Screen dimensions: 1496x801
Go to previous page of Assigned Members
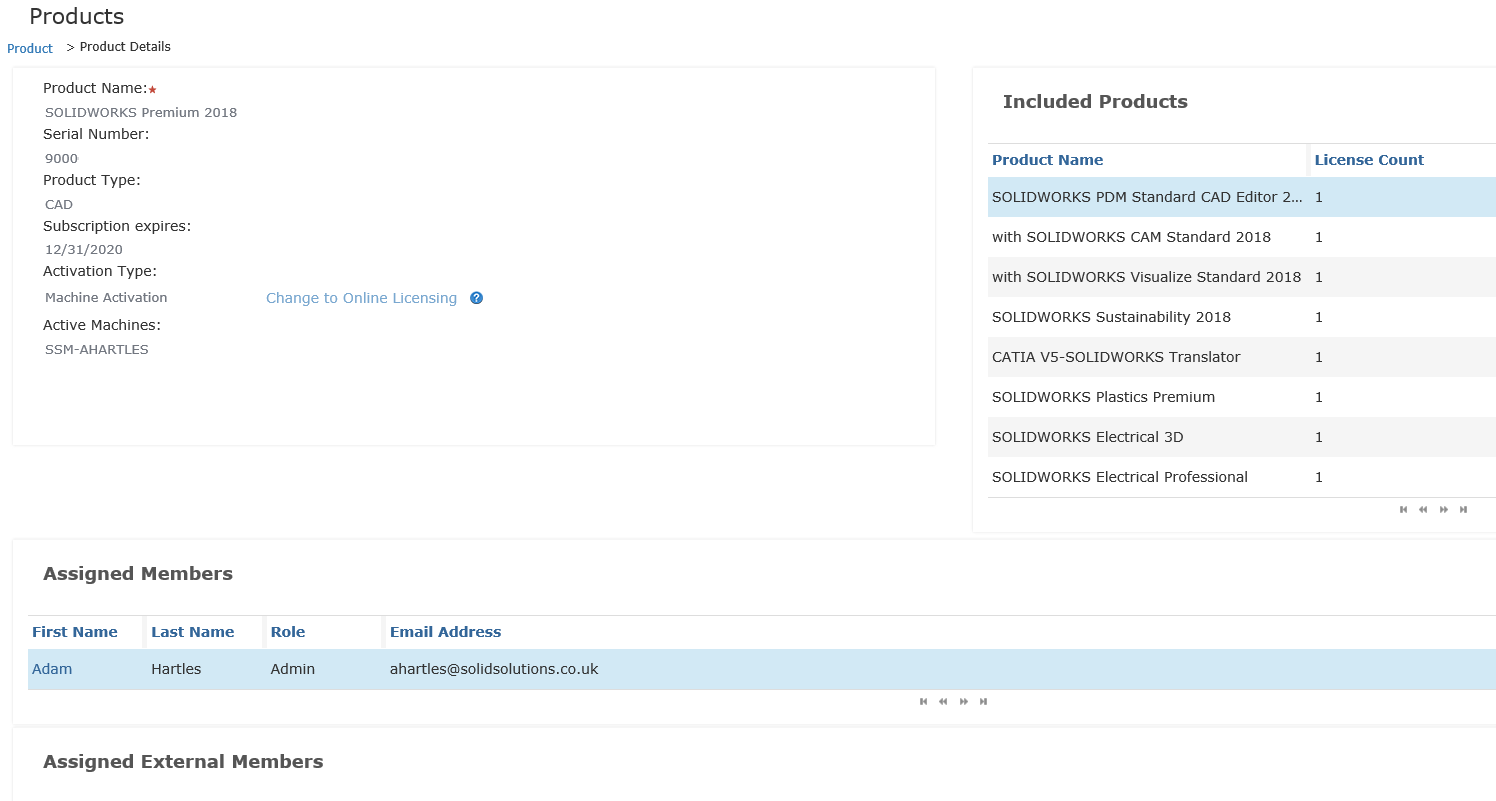pyautogui.click(x=943, y=702)
